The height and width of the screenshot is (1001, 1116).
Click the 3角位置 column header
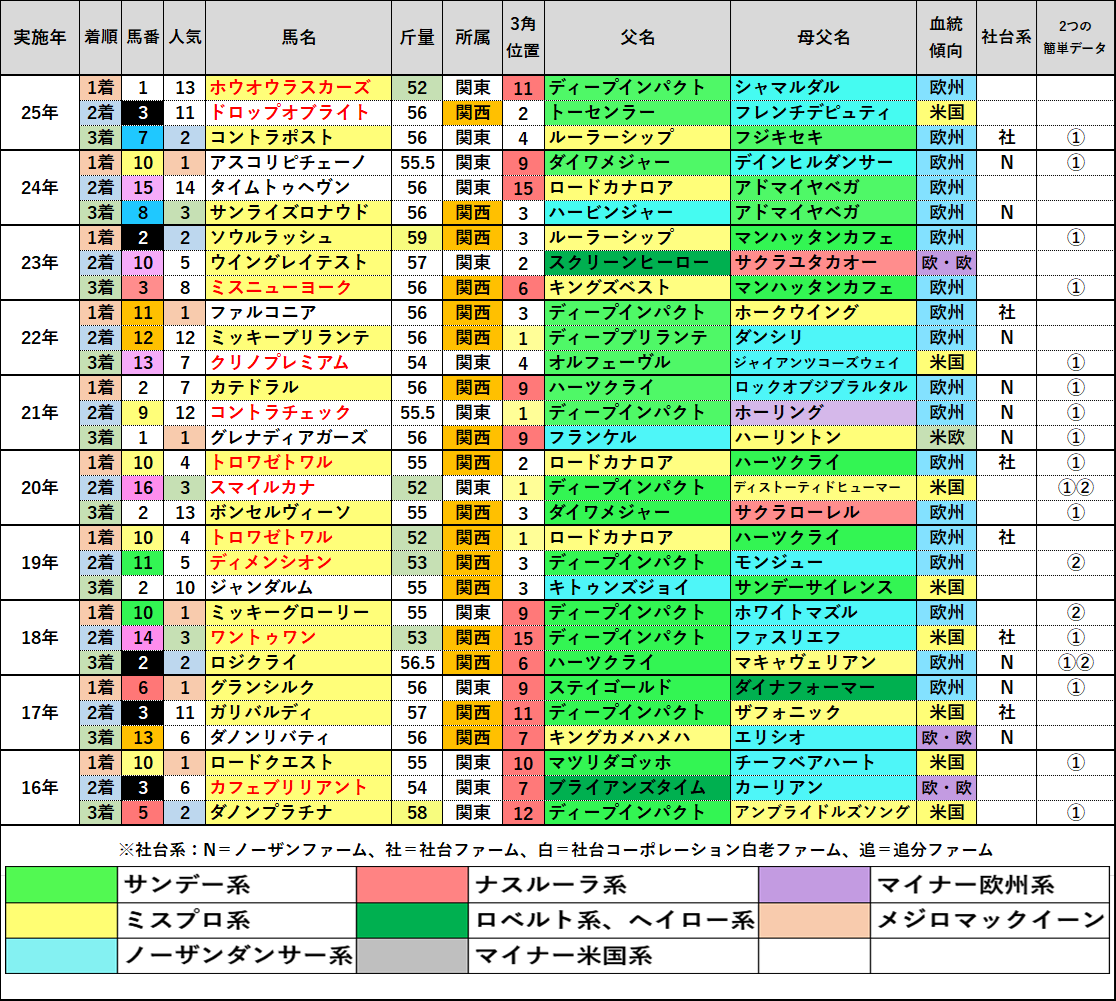point(523,38)
